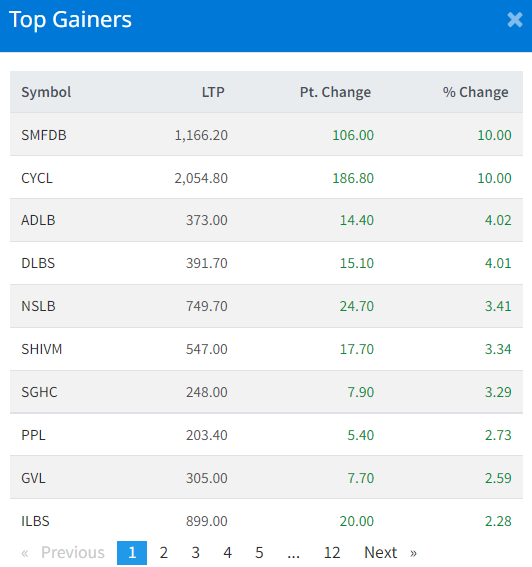Open the SHIVM stock entry

(42, 349)
